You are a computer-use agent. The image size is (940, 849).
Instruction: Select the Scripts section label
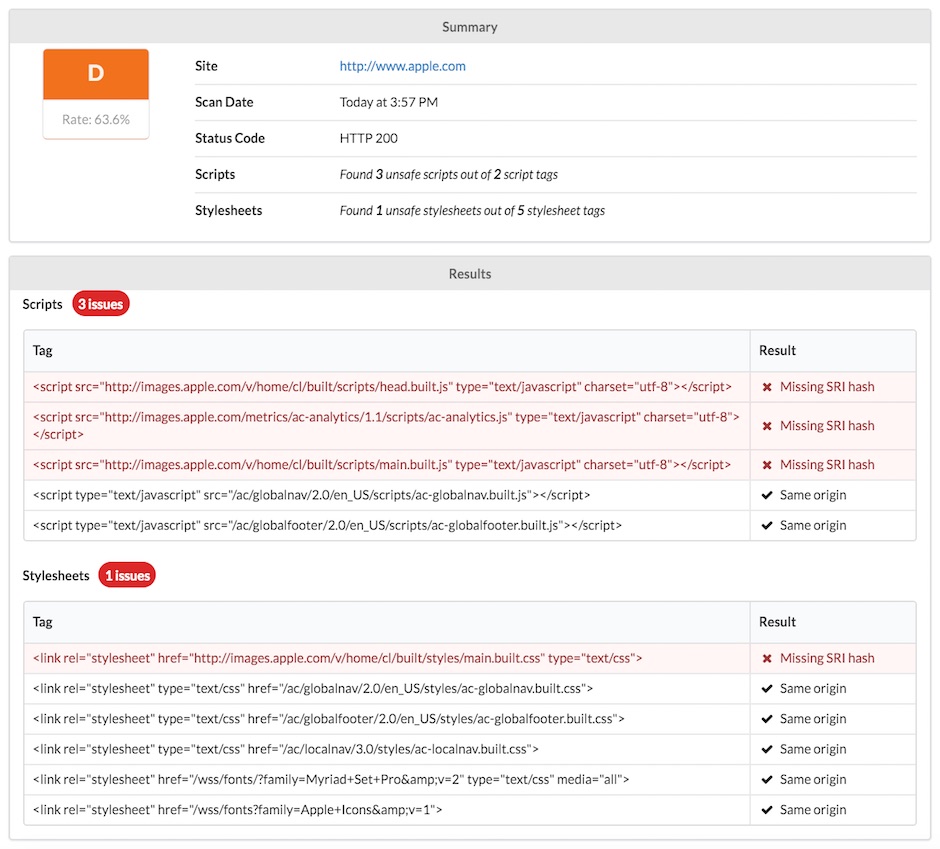click(x=42, y=304)
